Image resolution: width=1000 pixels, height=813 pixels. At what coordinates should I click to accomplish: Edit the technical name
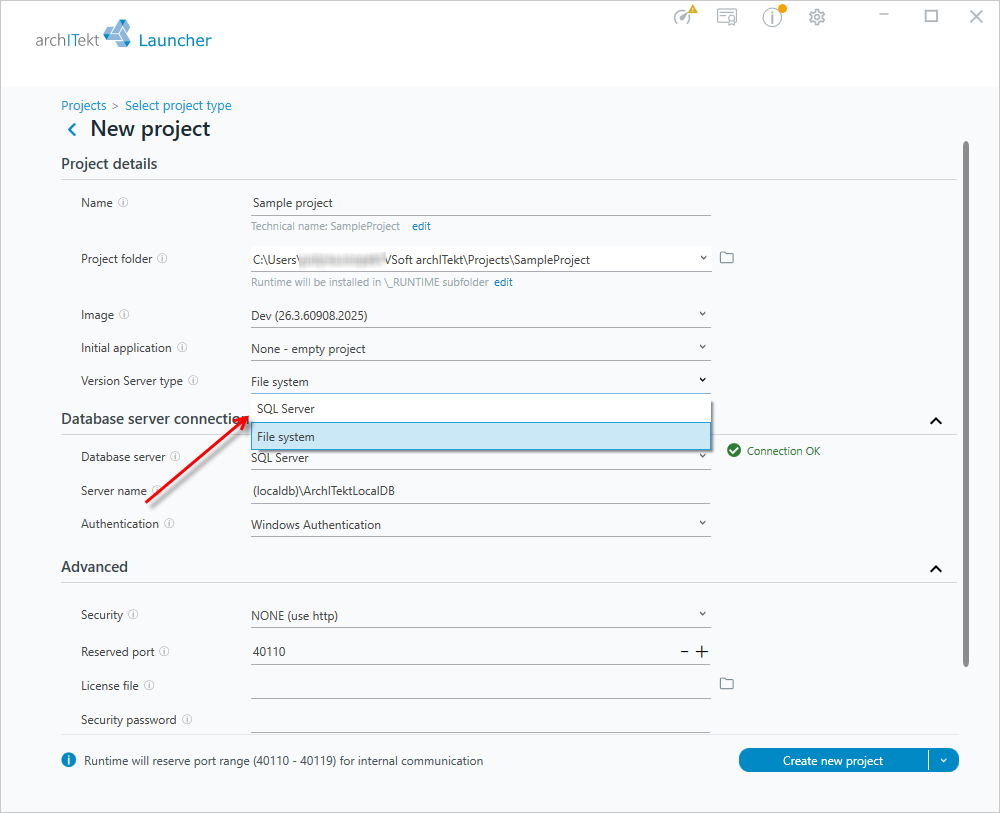coord(421,226)
